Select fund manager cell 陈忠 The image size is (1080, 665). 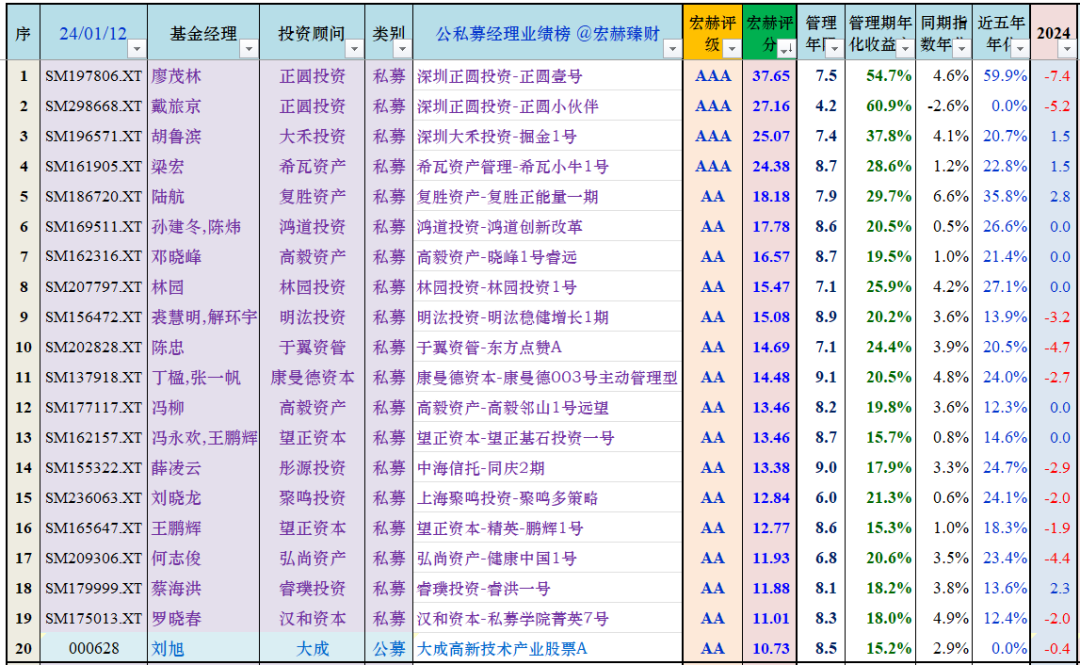tap(204, 347)
